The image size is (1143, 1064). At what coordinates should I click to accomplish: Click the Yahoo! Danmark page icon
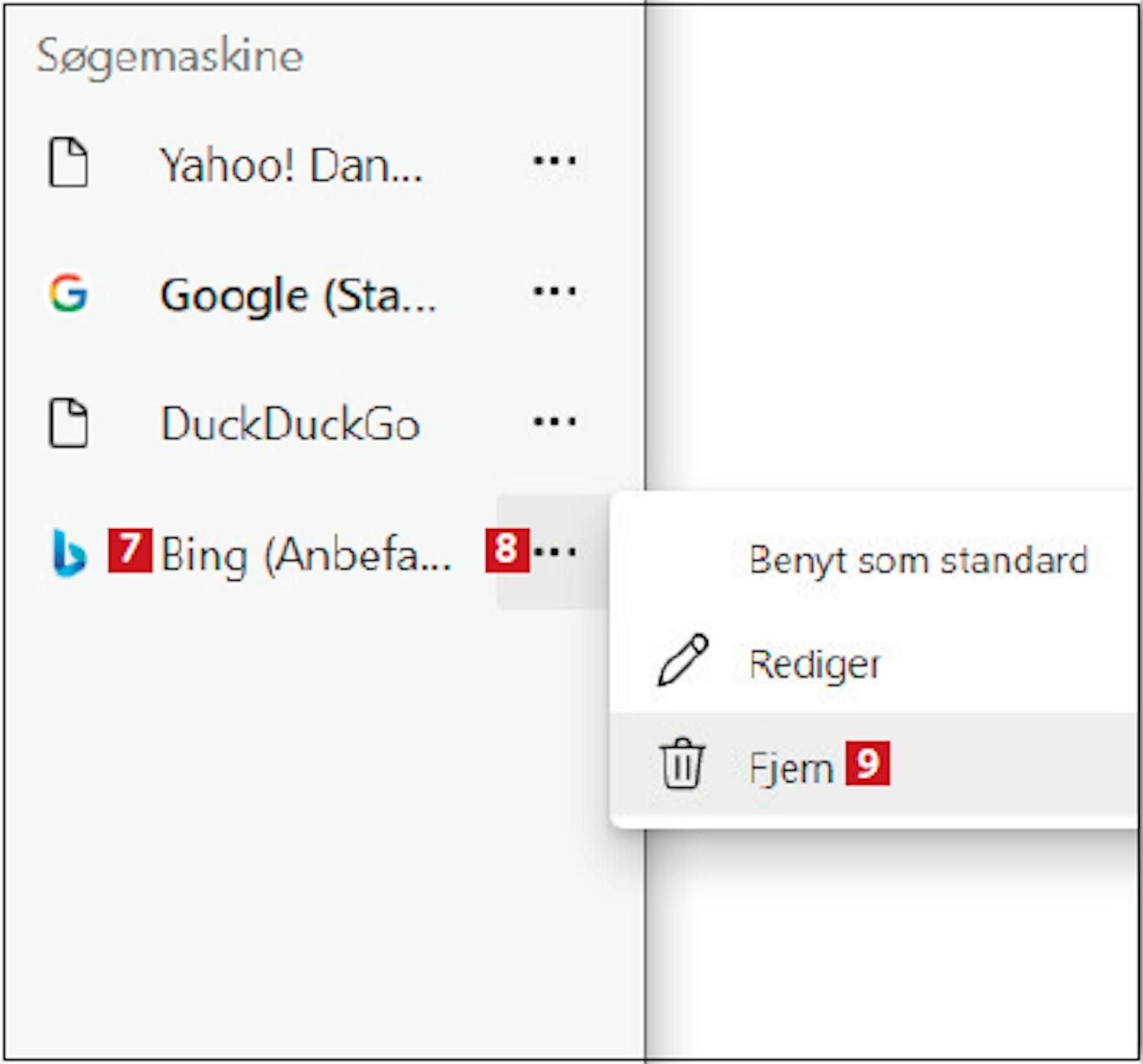(x=69, y=162)
